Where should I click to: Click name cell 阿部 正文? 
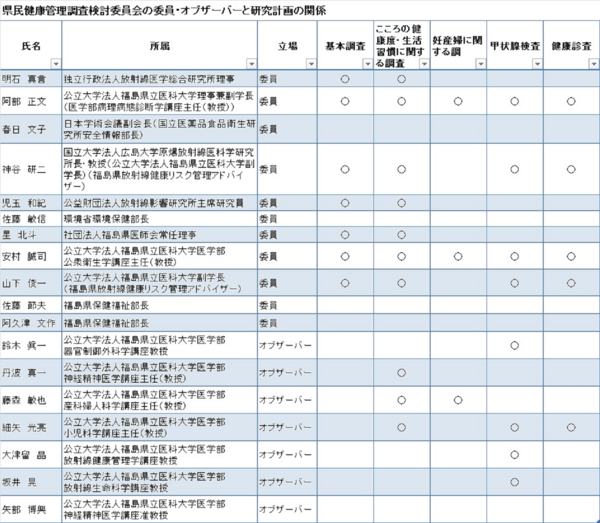(x=31, y=101)
